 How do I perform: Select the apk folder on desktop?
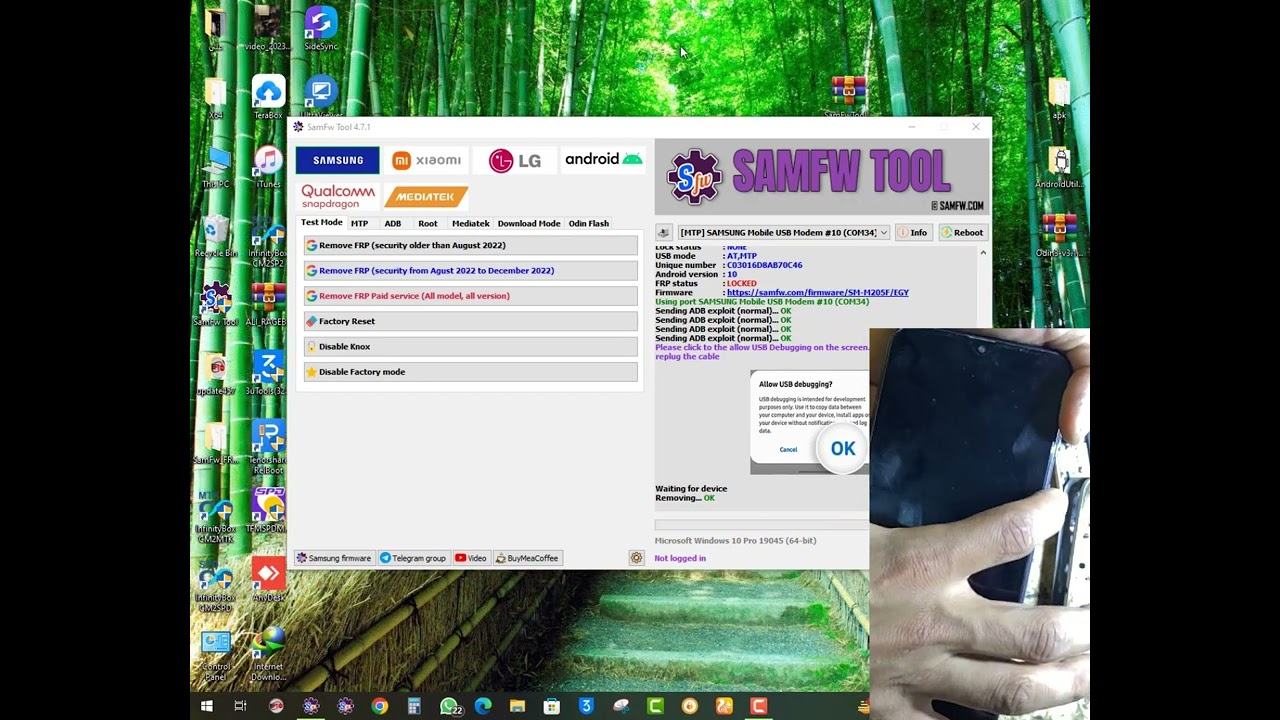click(x=1059, y=97)
